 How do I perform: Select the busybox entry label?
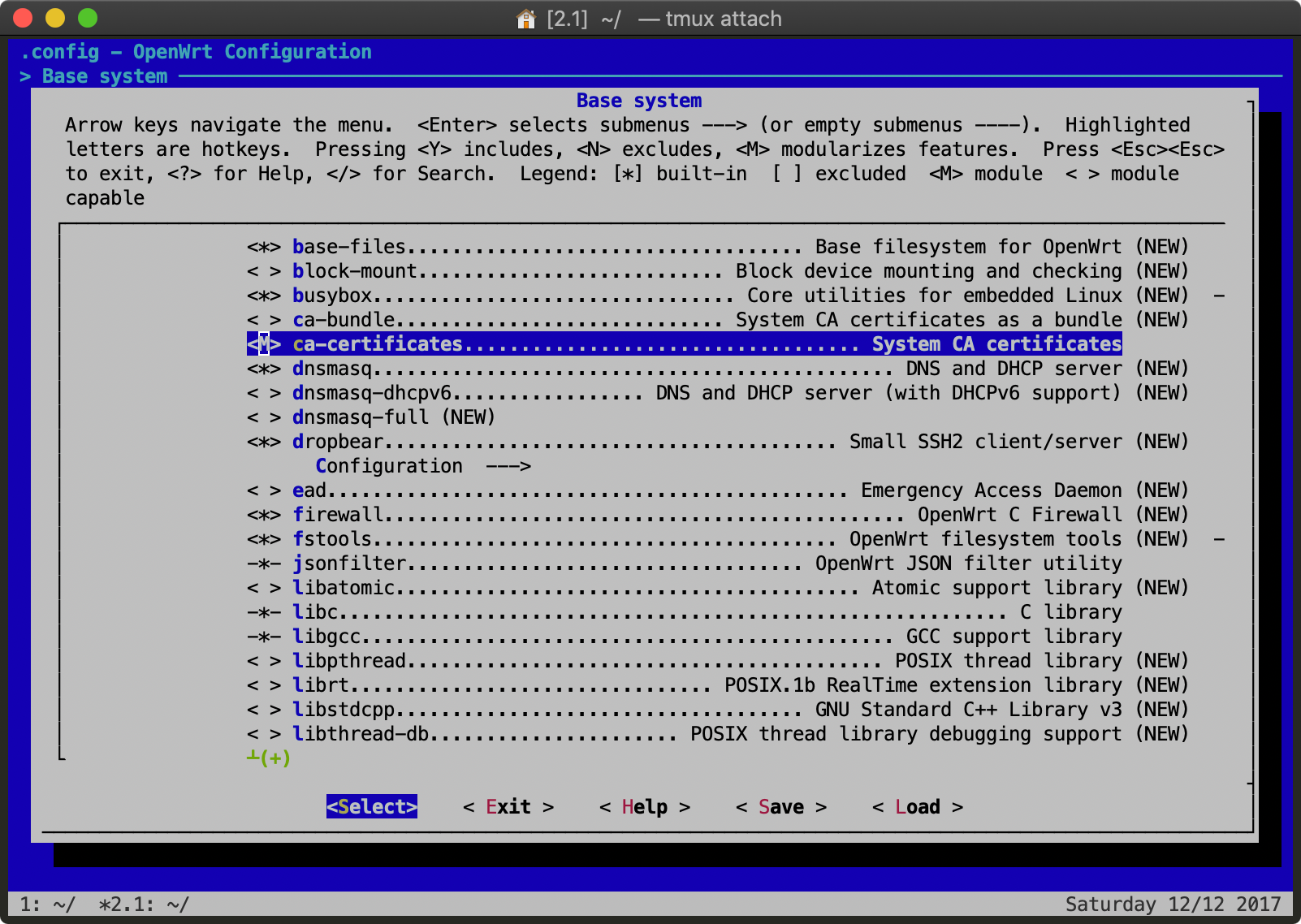point(332,296)
